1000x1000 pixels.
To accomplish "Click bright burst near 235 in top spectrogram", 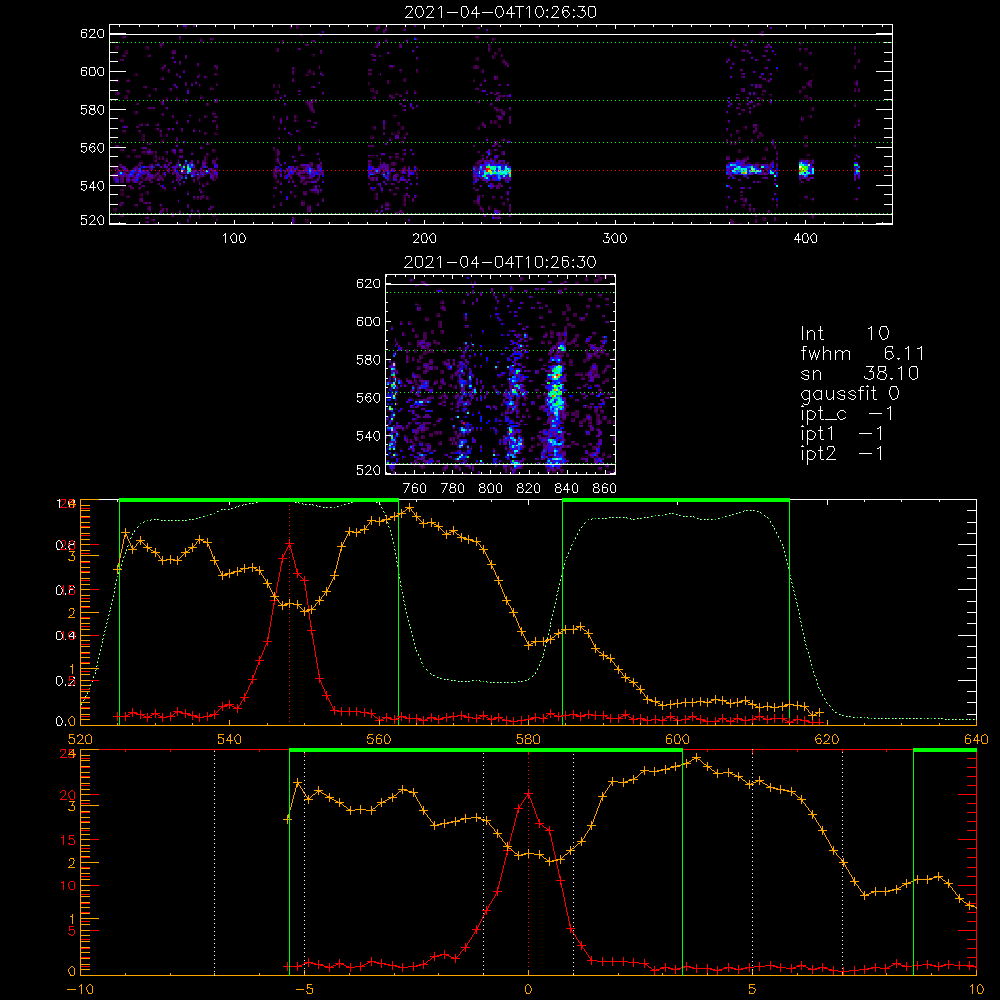I will point(493,172).
